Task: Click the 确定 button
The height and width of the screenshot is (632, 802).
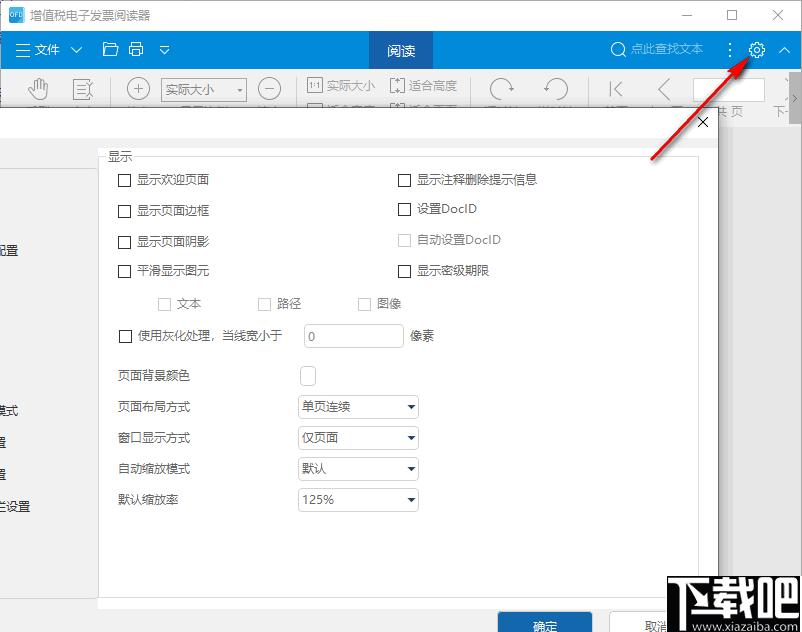Action: (545, 623)
